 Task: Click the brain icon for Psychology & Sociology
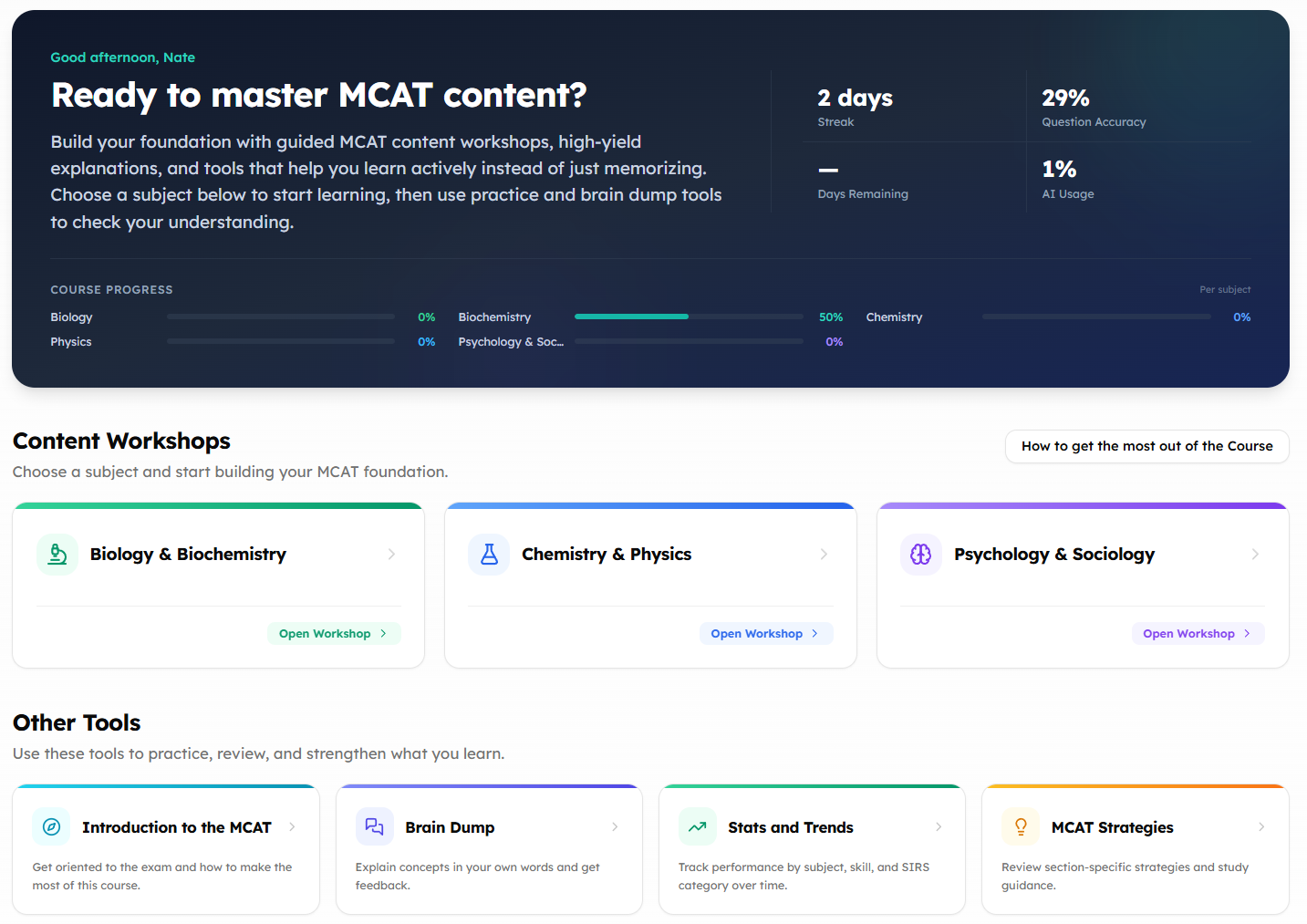coord(921,555)
